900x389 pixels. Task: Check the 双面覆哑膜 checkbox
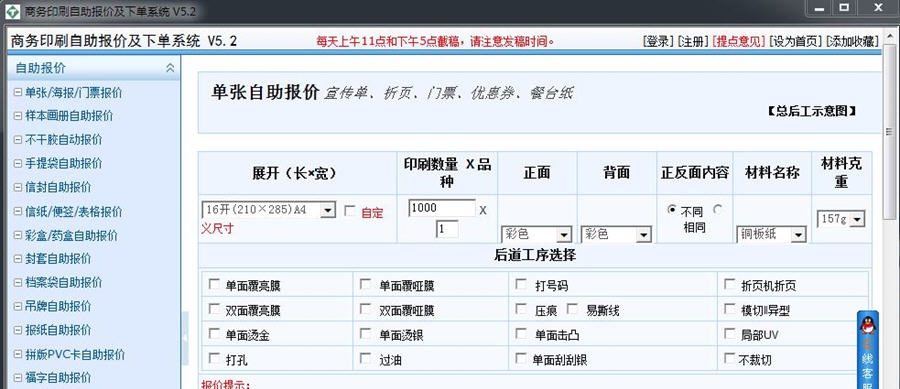(365, 309)
